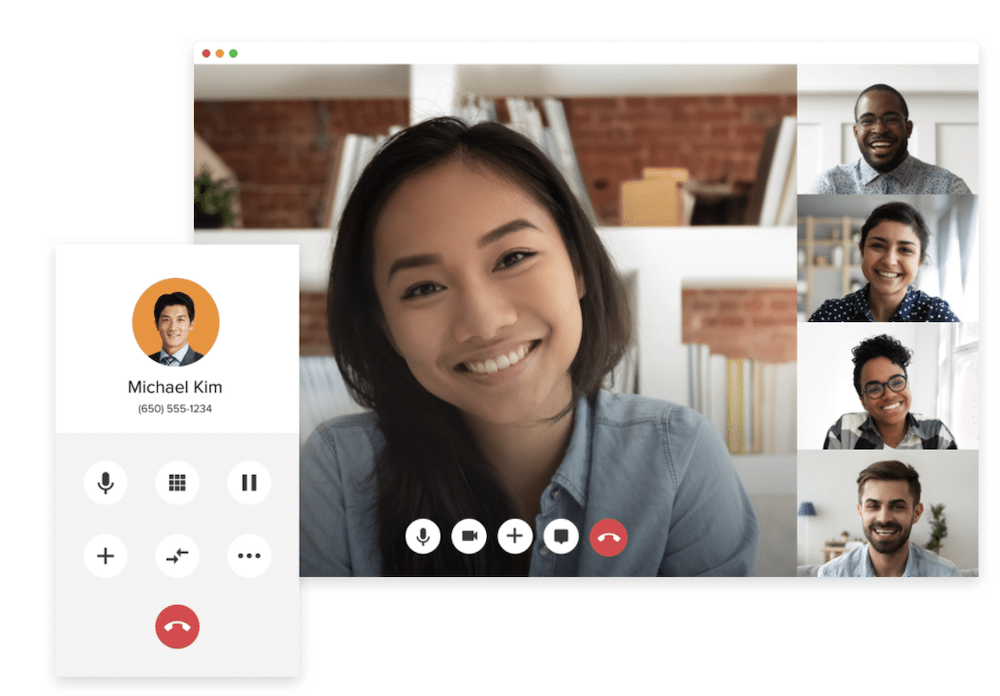Screen dimensions: 1000x696
Task: Select thumbnail of bearded man
Action: click(887, 513)
